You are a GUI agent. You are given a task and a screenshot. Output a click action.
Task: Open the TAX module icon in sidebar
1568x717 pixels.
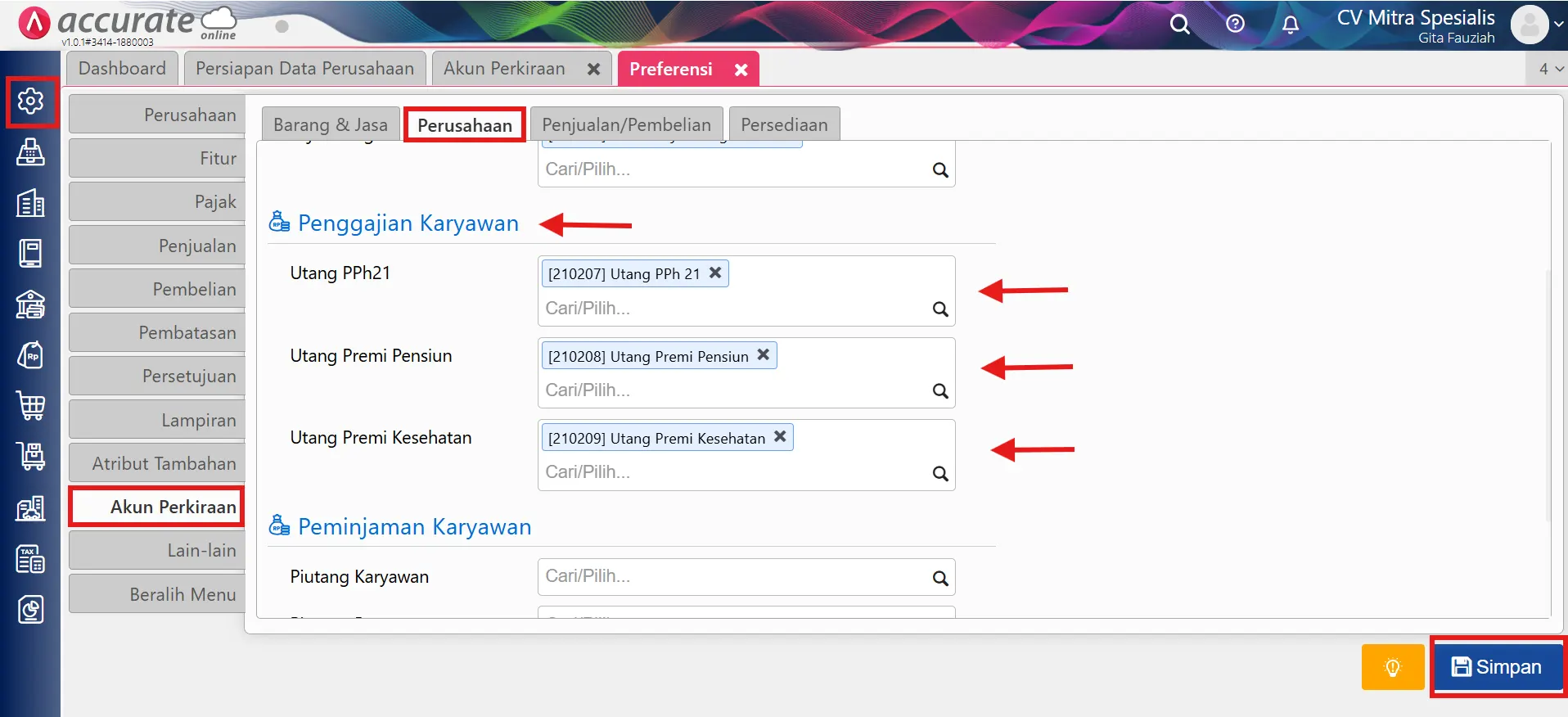point(30,559)
